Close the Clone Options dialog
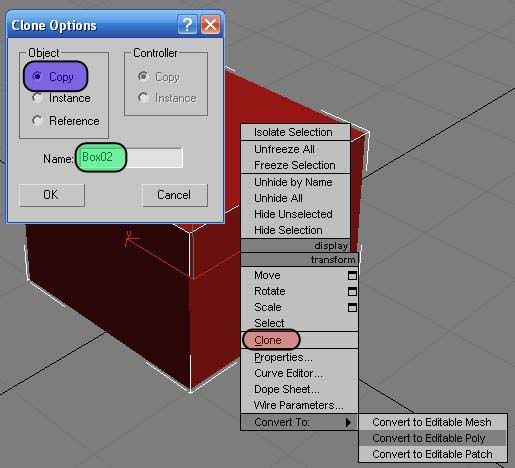Viewport: 515px width, 468px height. (x=210, y=25)
